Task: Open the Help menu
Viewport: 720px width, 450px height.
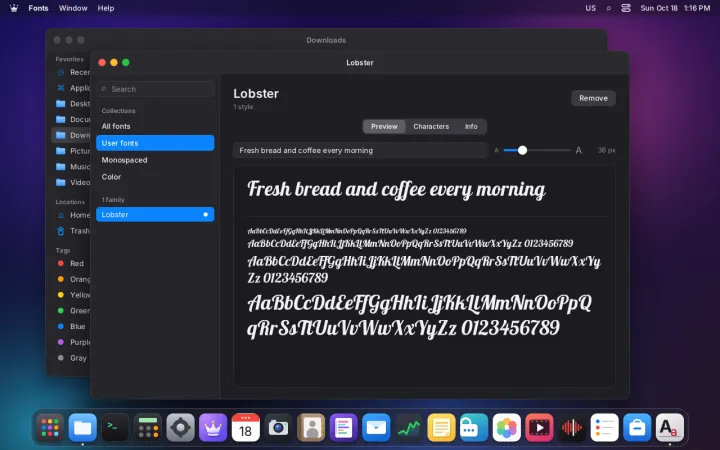Action: [x=106, y=8]
